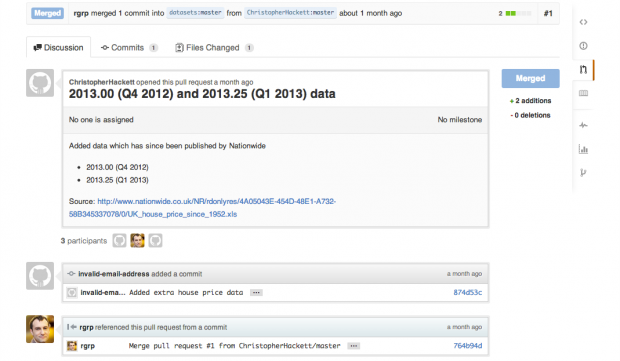Open commit hash 764b94d
Viewport: 620px width, 361px height.
467,346
